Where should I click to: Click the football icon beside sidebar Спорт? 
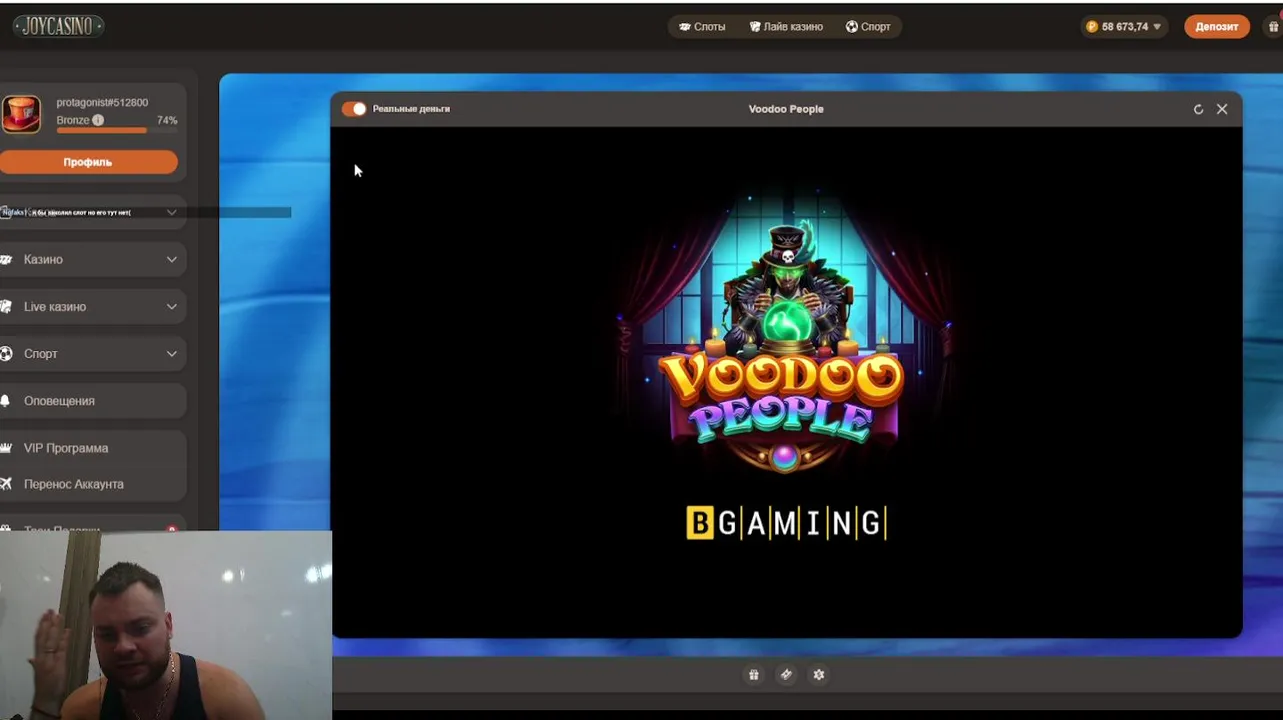tap(6, 354)
